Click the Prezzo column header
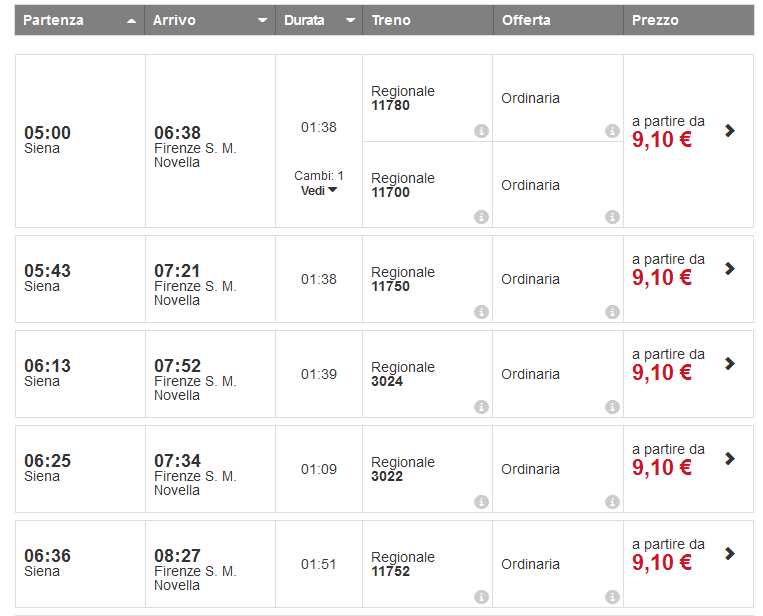 (x=688, y=20)
